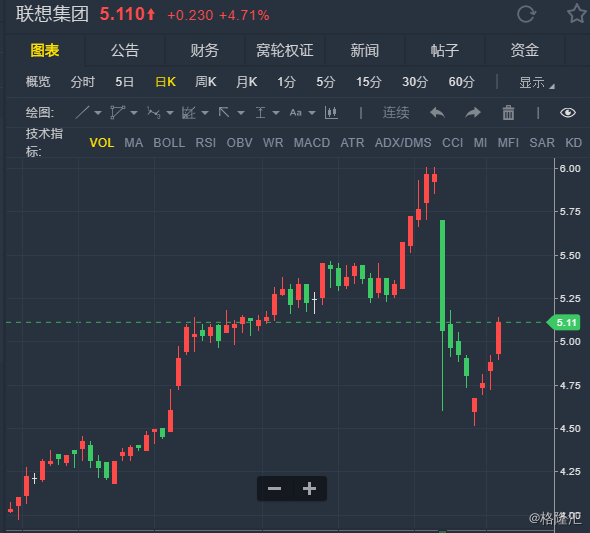The height and width of the screenshot is (533, 590).
Task: Click the refresh icon
Action: (526, 15)
